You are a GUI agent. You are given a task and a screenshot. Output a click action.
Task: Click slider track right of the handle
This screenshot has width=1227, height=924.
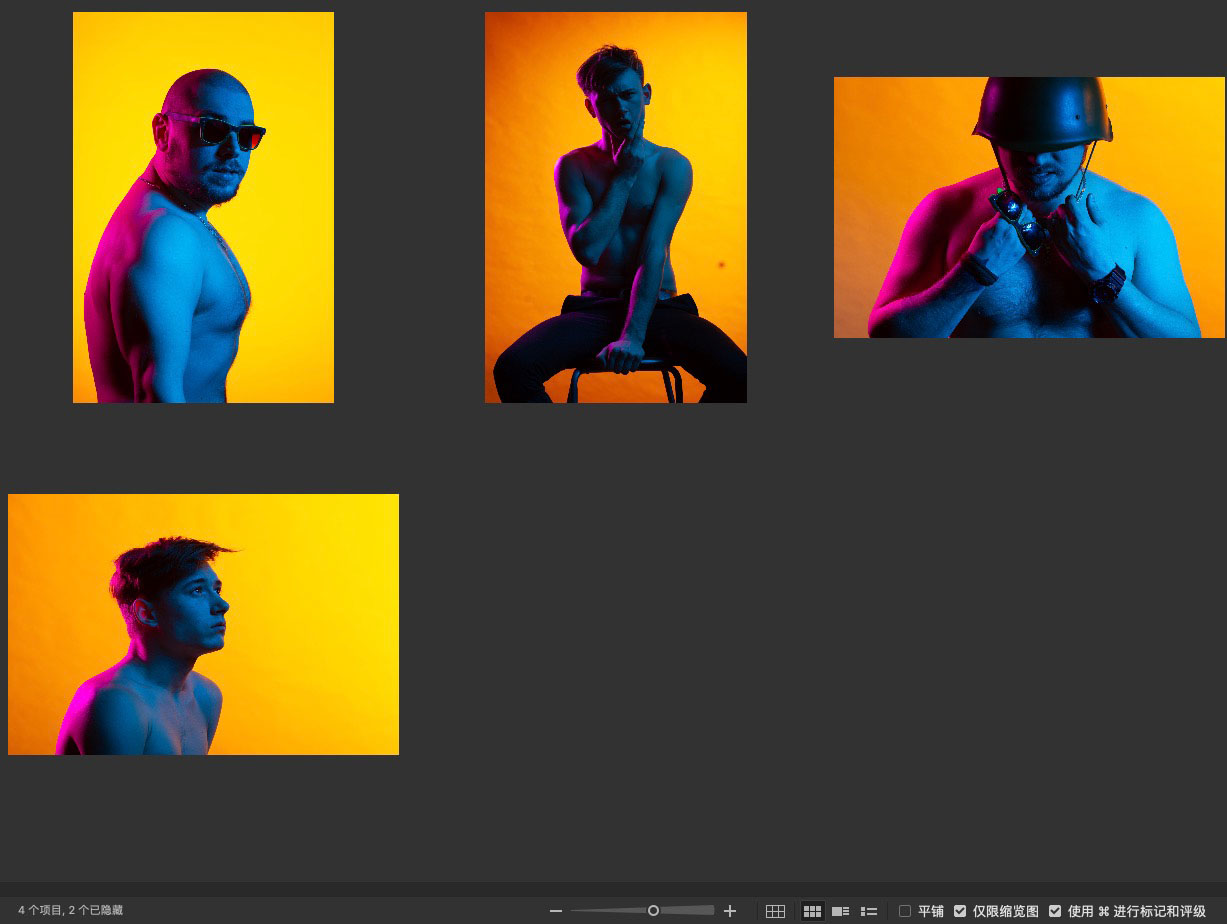(x=690, y=911)
